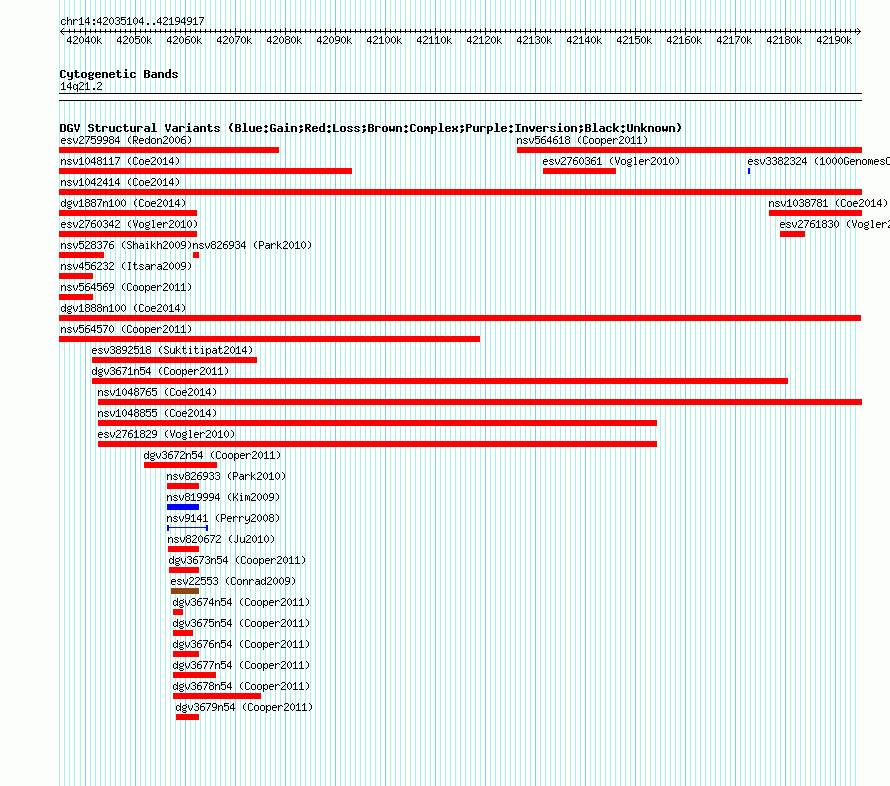
Task: Click the 42100k ruler position
Action: pyautogui.click(x=384, y=40)
